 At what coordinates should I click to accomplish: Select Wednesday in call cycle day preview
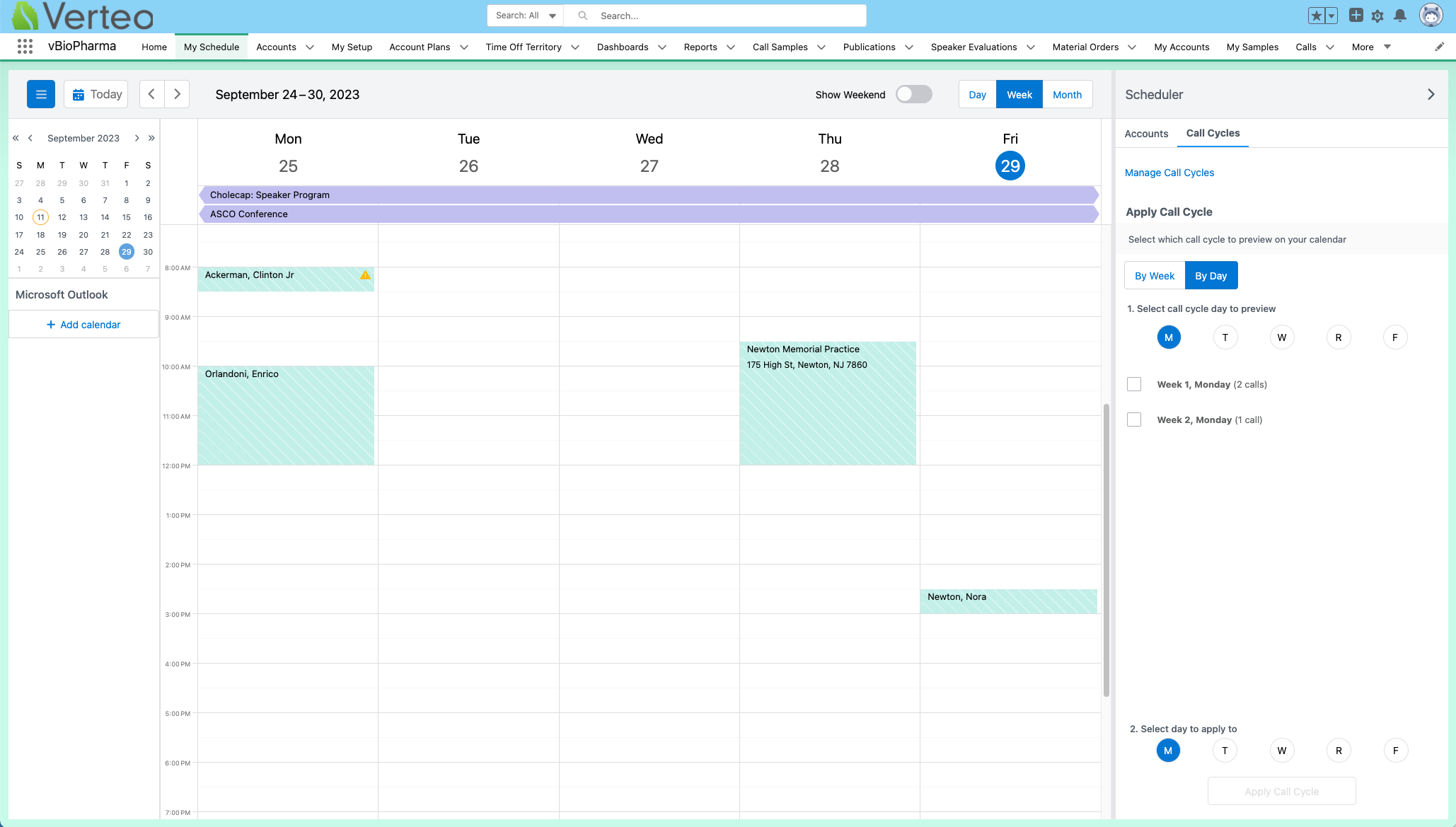tap(1281, 337)
